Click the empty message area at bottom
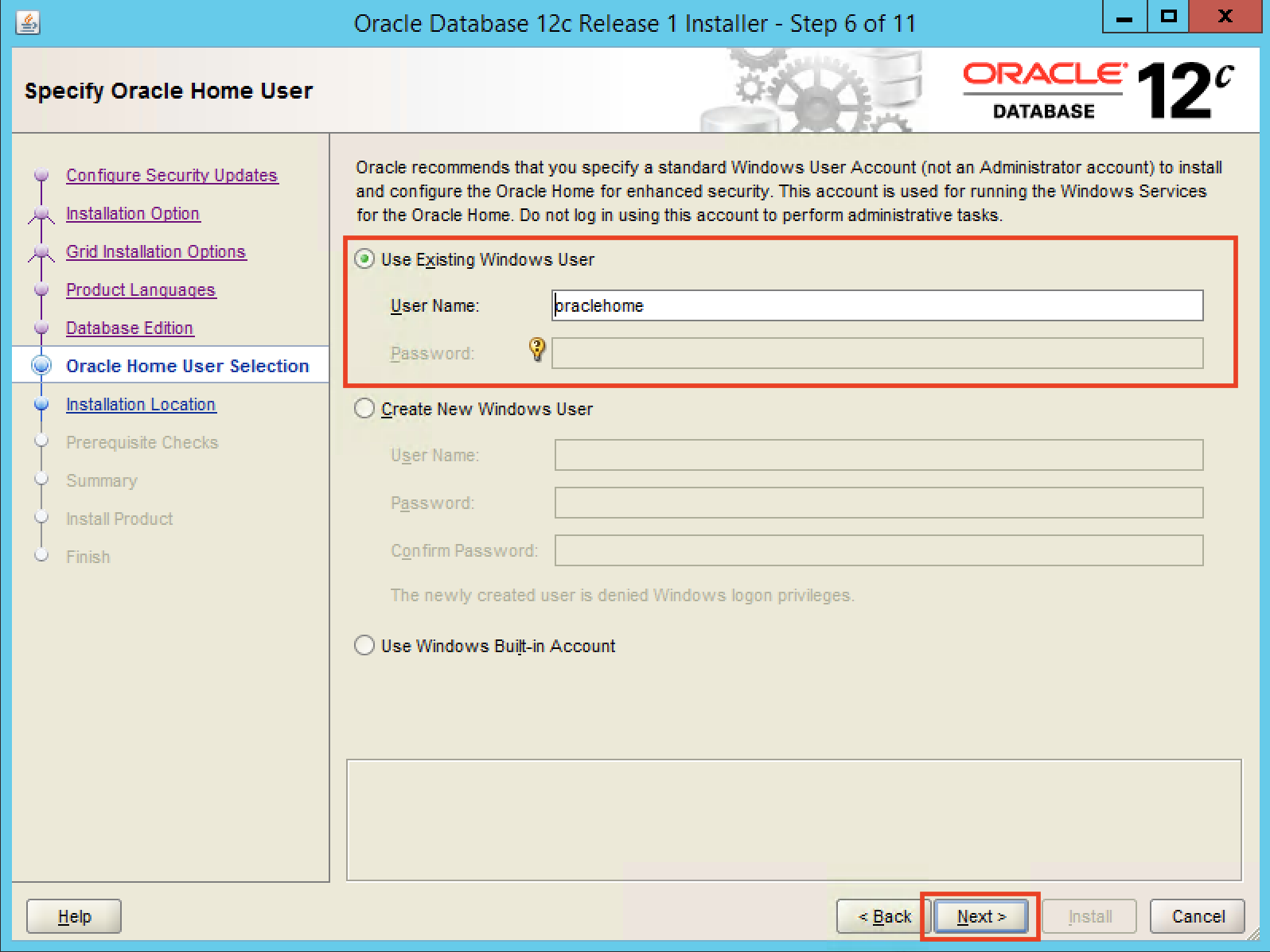 point(794,820)
